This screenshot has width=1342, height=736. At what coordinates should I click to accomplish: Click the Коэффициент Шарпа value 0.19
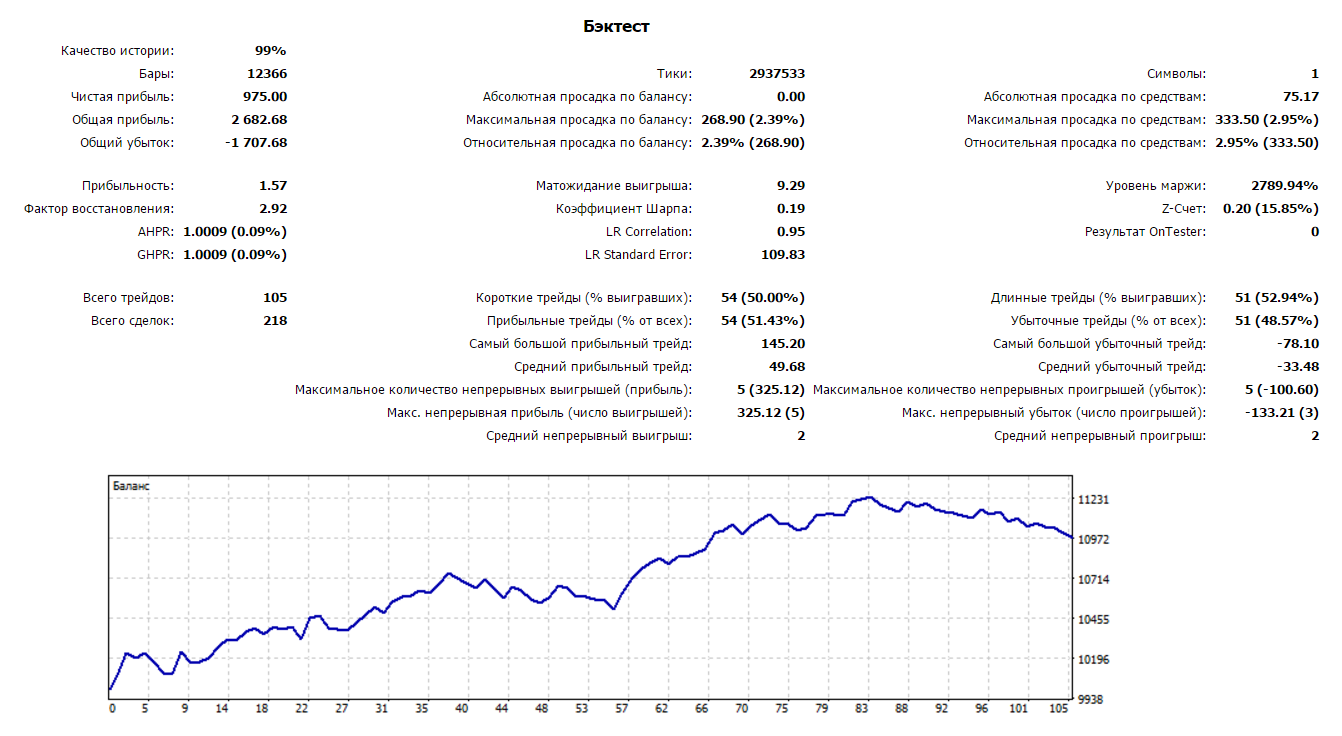[x=791, y=209]
